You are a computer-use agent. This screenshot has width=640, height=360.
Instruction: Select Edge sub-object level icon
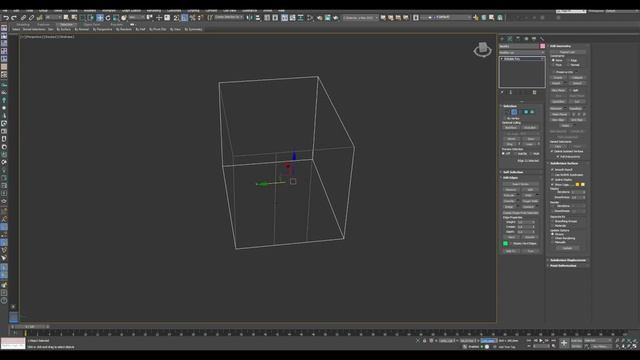[514, 112]
